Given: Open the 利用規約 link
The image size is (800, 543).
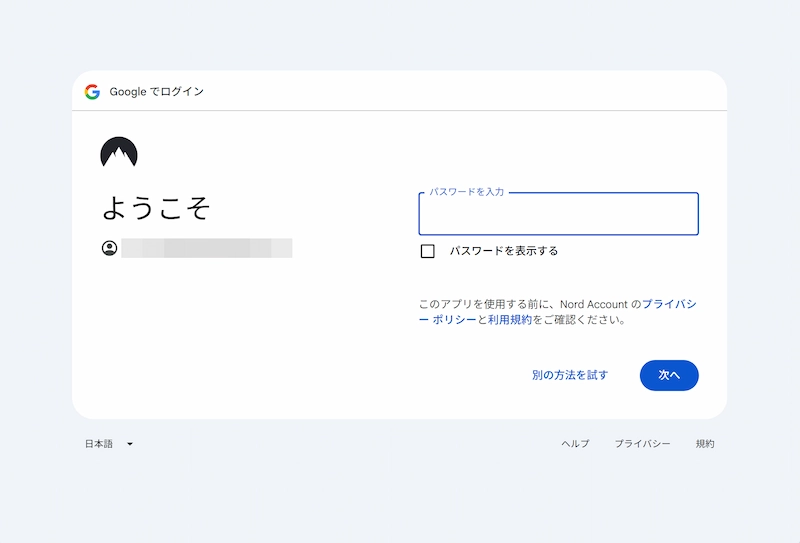Looking at the screenshot, I should point(509,320).
